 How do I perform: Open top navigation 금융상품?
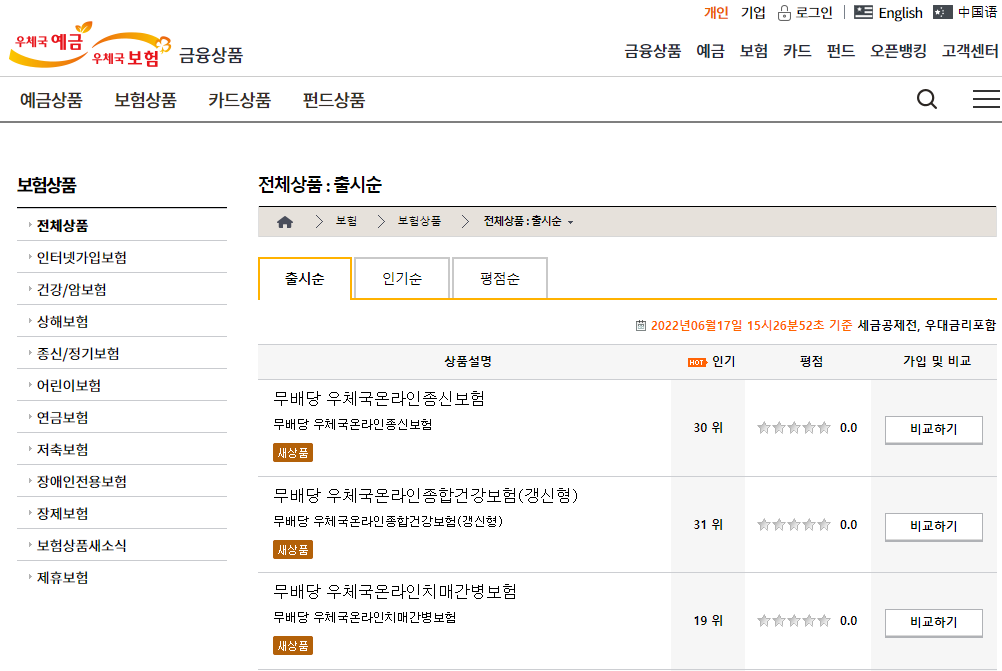652,51
